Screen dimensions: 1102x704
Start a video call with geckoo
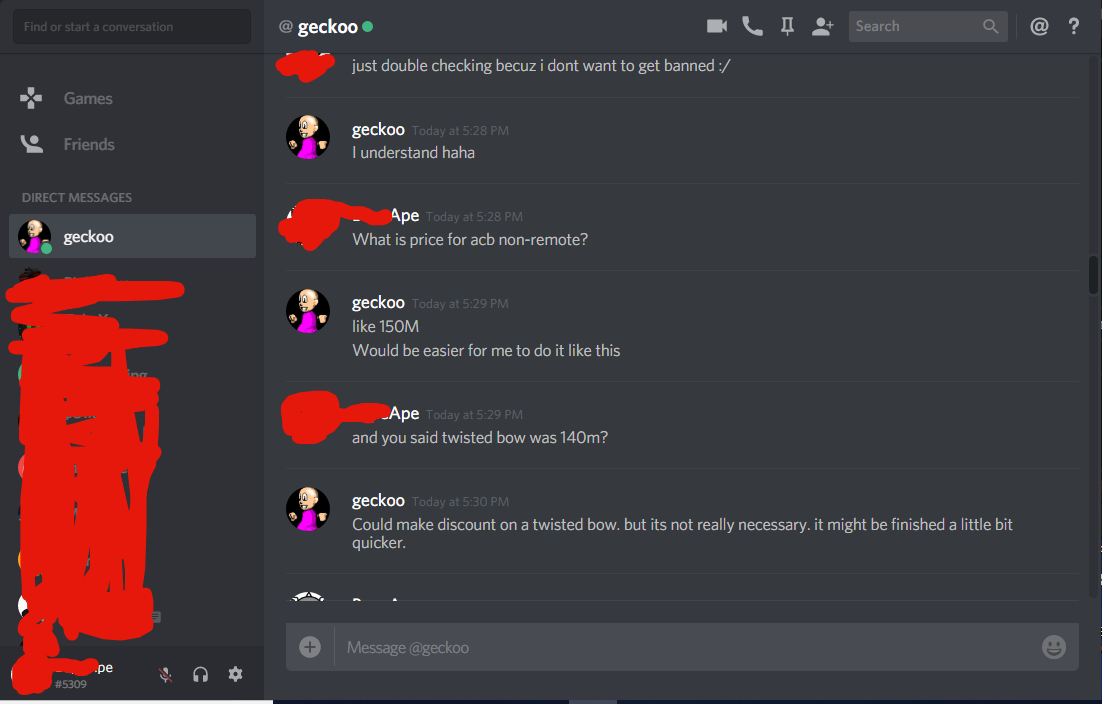[717, 27]
